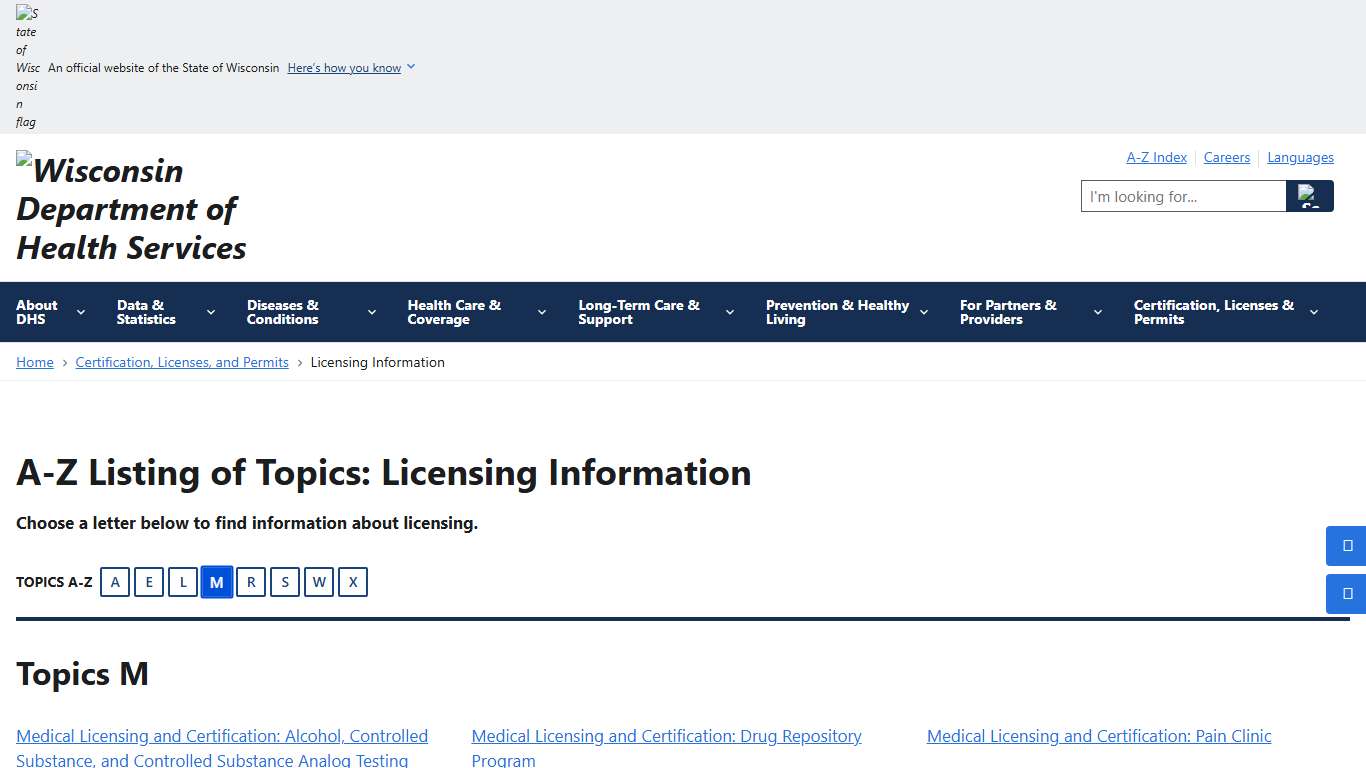Open the Medical Licensing Pain Clinic link
This screenshot has width=1366, height=768.
[1098, 736]
